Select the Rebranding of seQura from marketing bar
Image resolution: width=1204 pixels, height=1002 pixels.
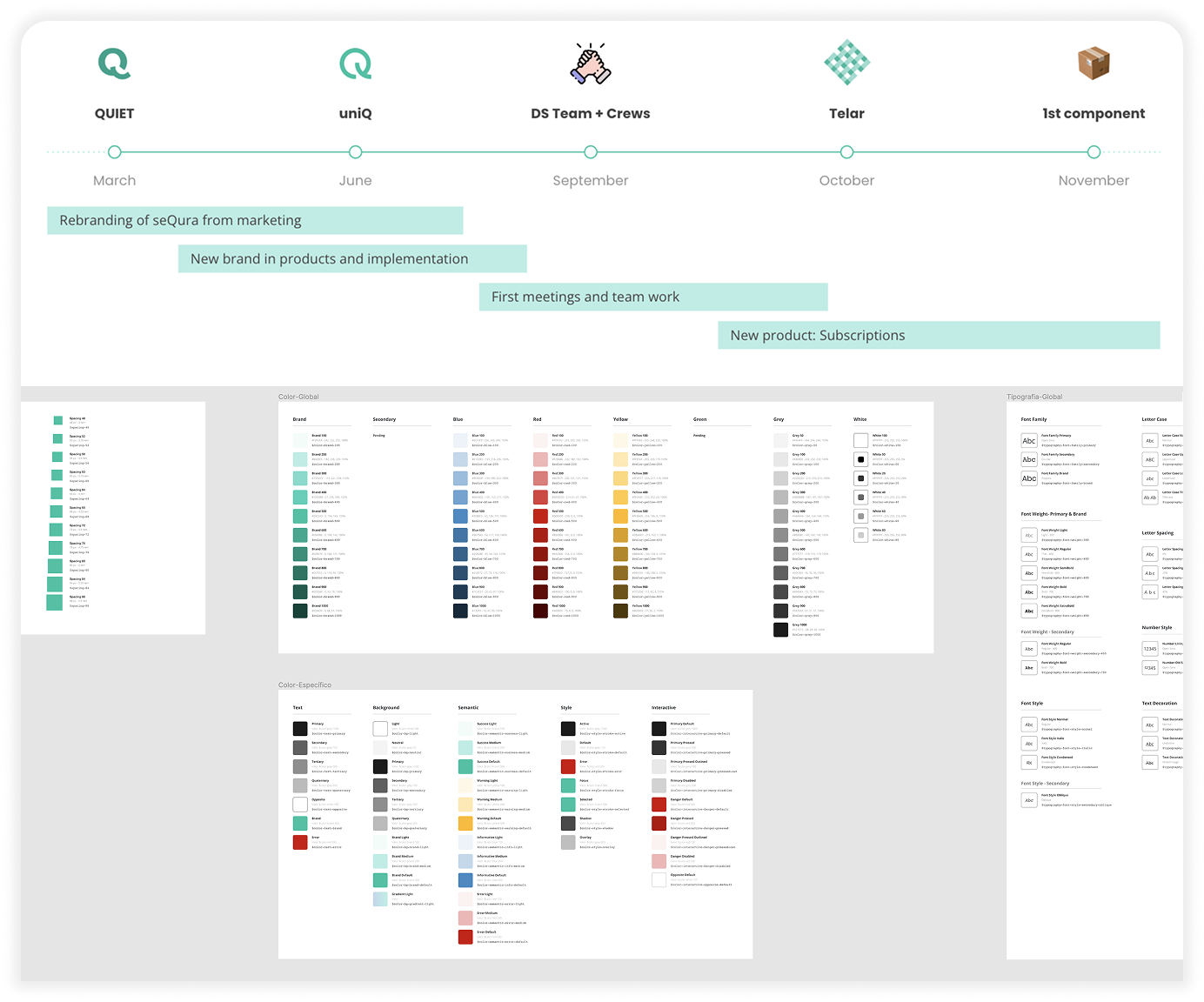click(255, 221)
